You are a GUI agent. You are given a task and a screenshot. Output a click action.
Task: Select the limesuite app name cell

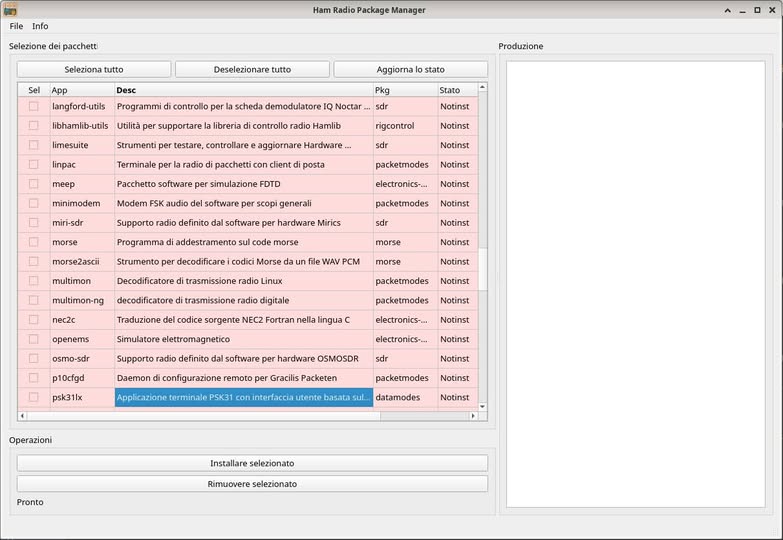click(82, 145)
